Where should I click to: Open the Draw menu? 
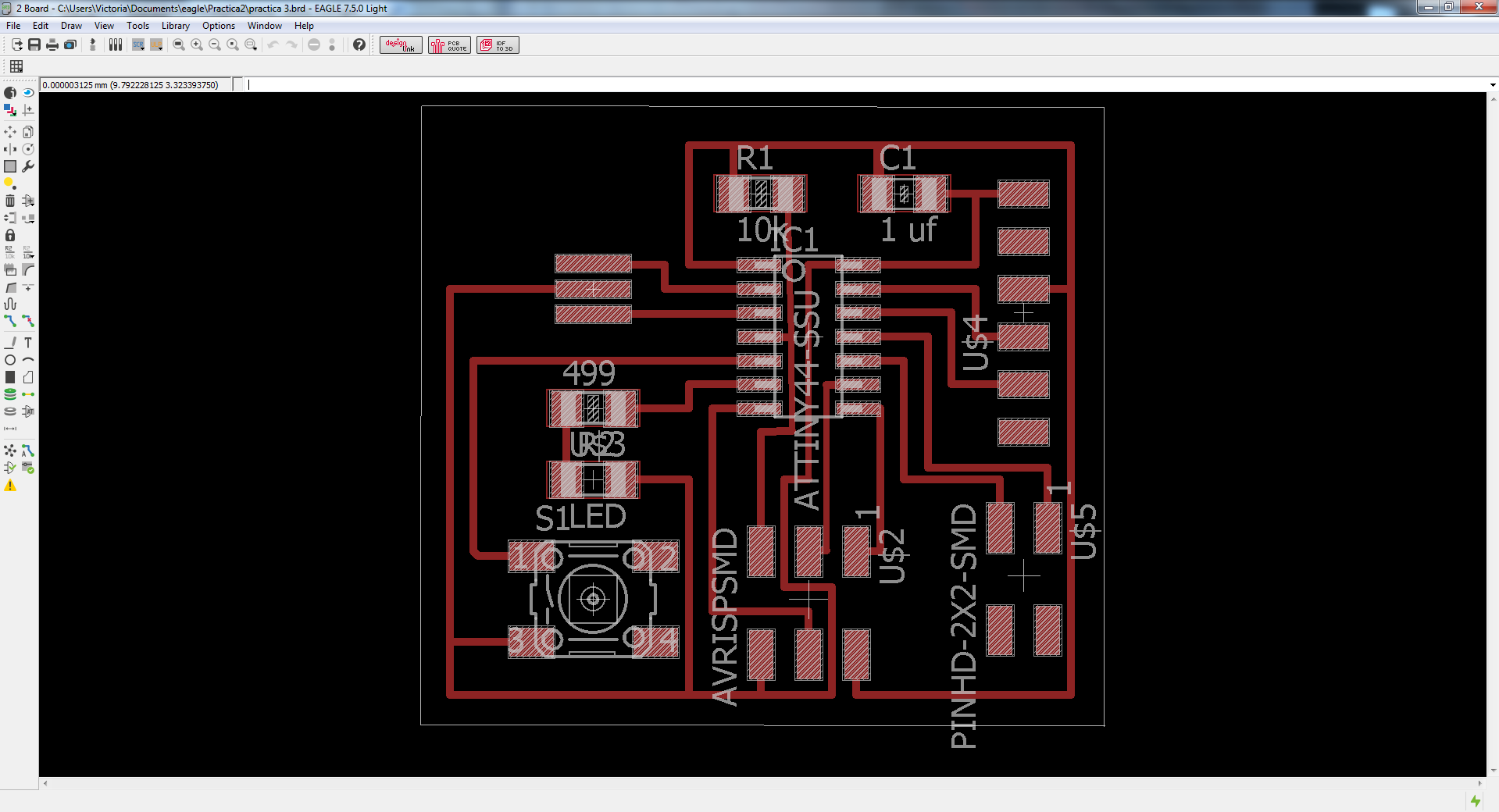tap(71, 26)
